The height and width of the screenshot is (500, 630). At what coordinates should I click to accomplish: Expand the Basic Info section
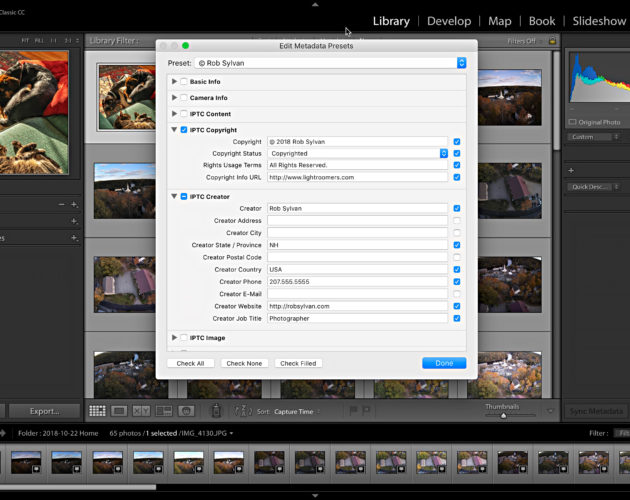point(174,81)
